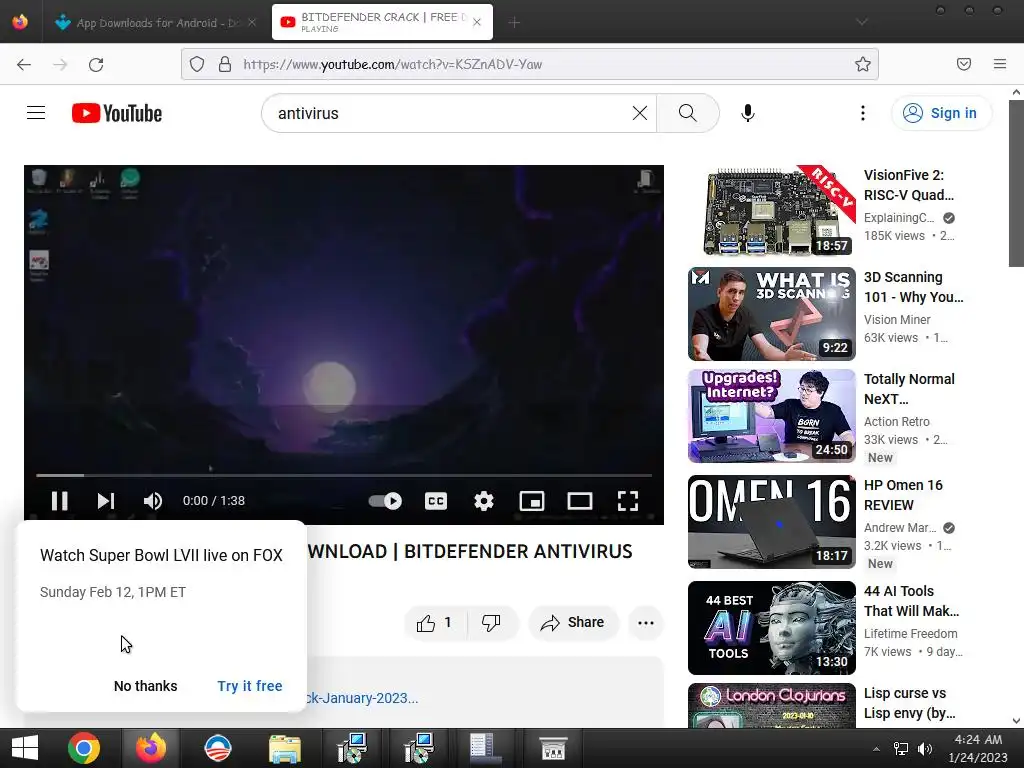
Task: Go forward in Firefox
Action: click(x=60, y=64)
